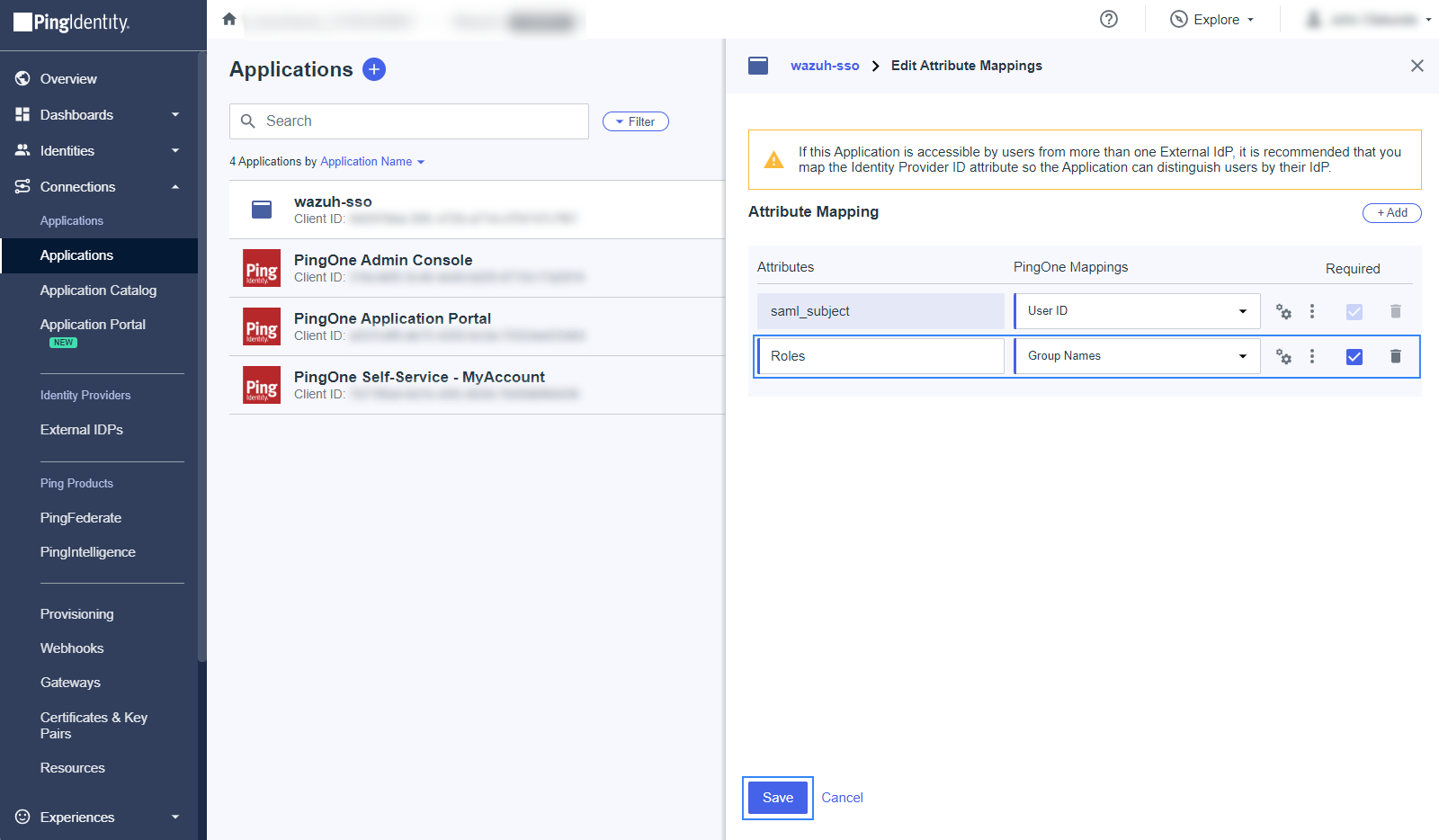Go to External IDPs page
The width and height of the screenshot is (1439, 840).
point(82,430)
